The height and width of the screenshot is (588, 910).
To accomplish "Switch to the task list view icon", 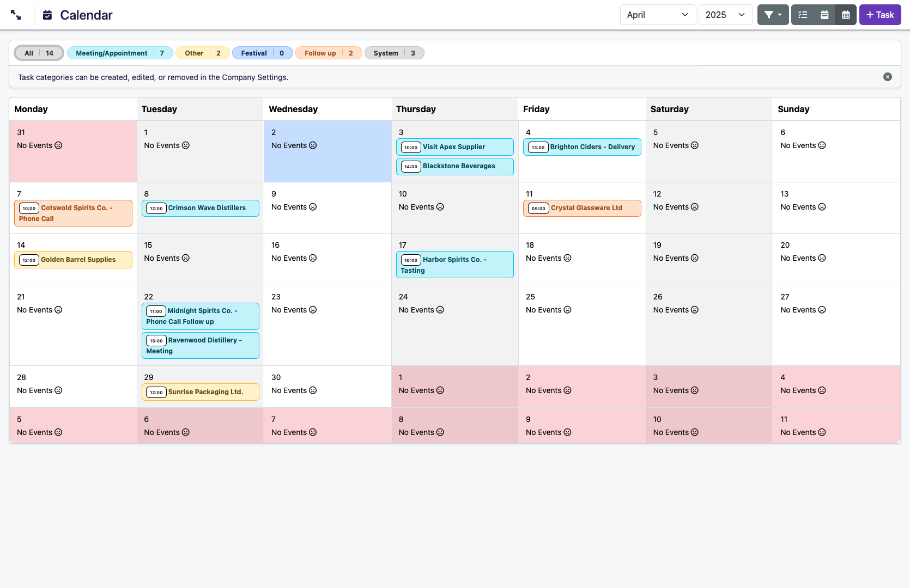I will 803,15.
